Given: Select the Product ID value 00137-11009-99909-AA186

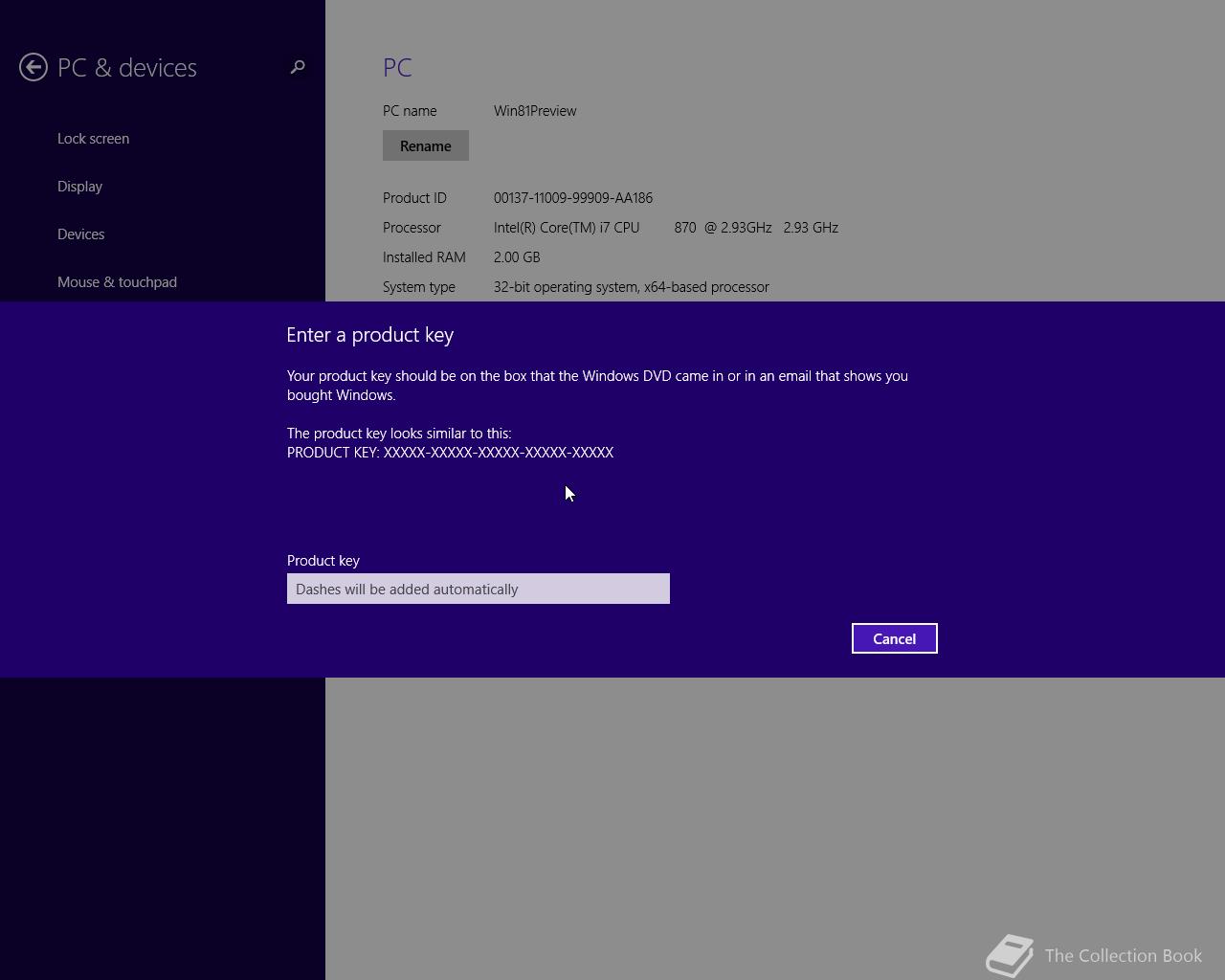Looking at the screenshot, I should tap(573, 198).
